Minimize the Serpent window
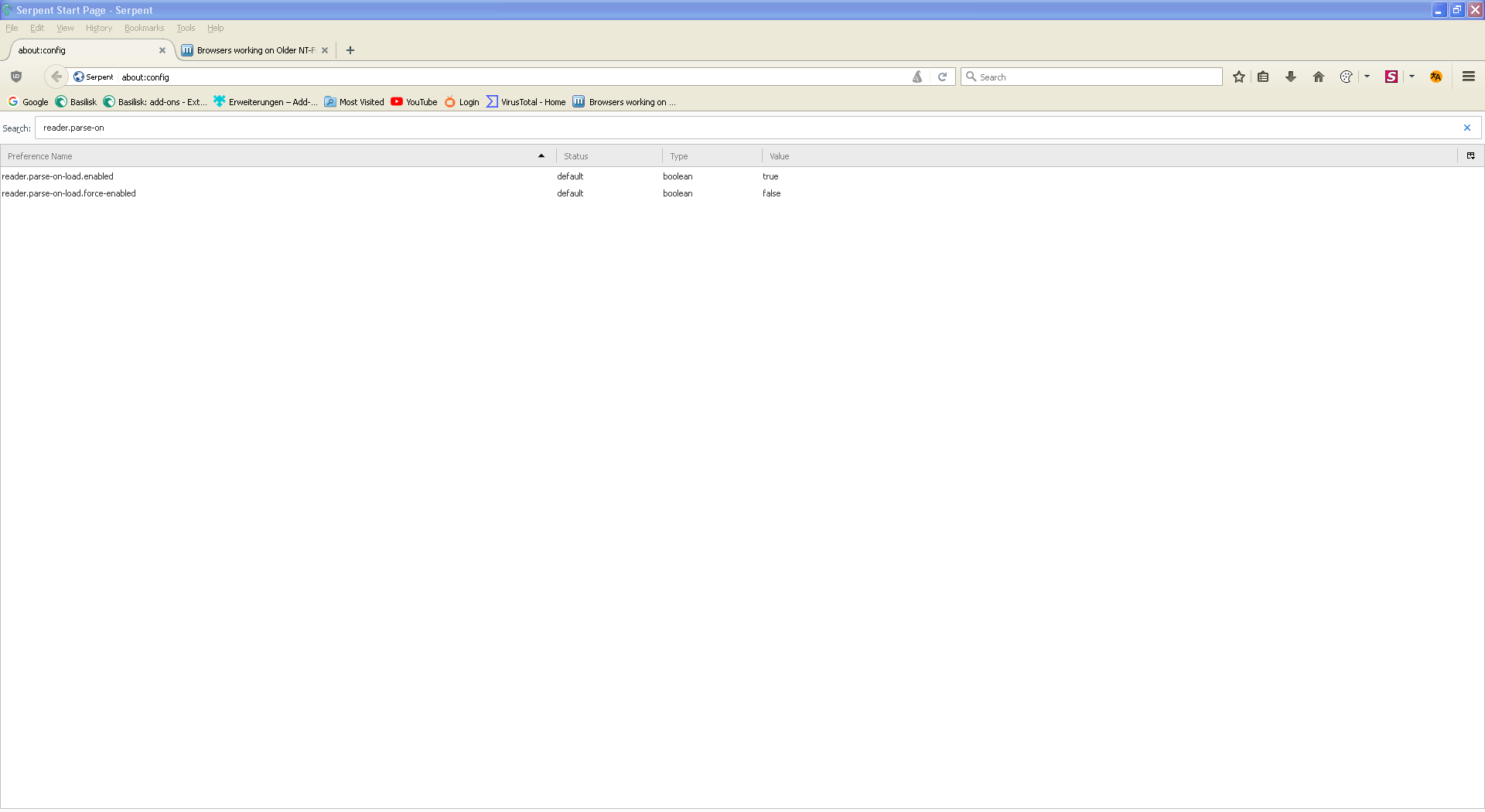This screenshot has height=812, width=1485. coord(1439,10)
